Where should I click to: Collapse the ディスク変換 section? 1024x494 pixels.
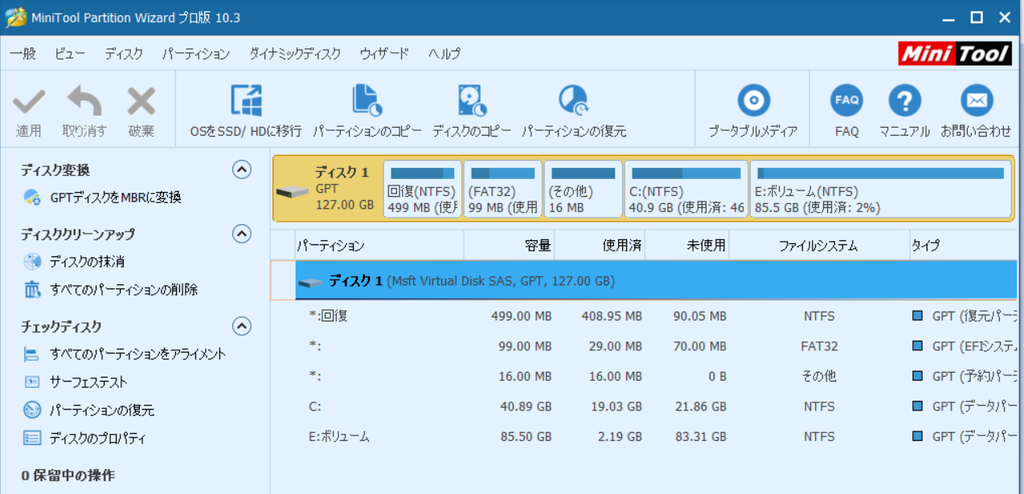pyautogui.click(x=242, y=170)
